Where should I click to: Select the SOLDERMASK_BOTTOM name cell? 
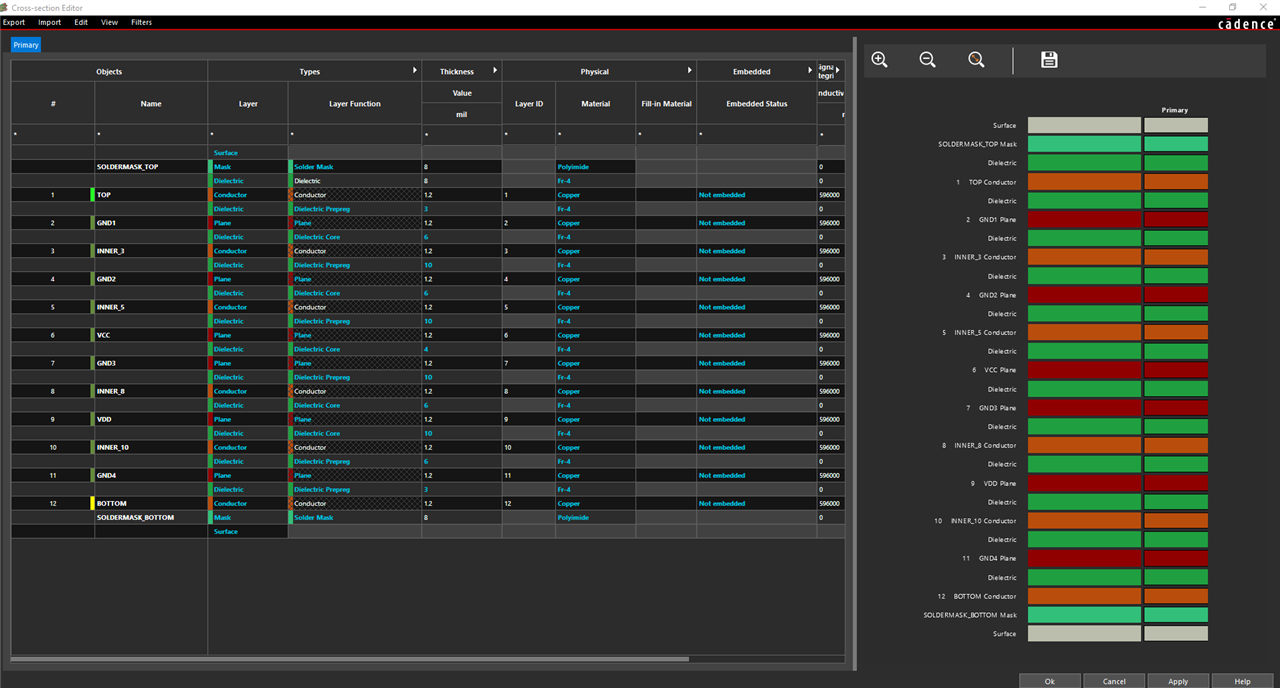[x=151, y=517]
